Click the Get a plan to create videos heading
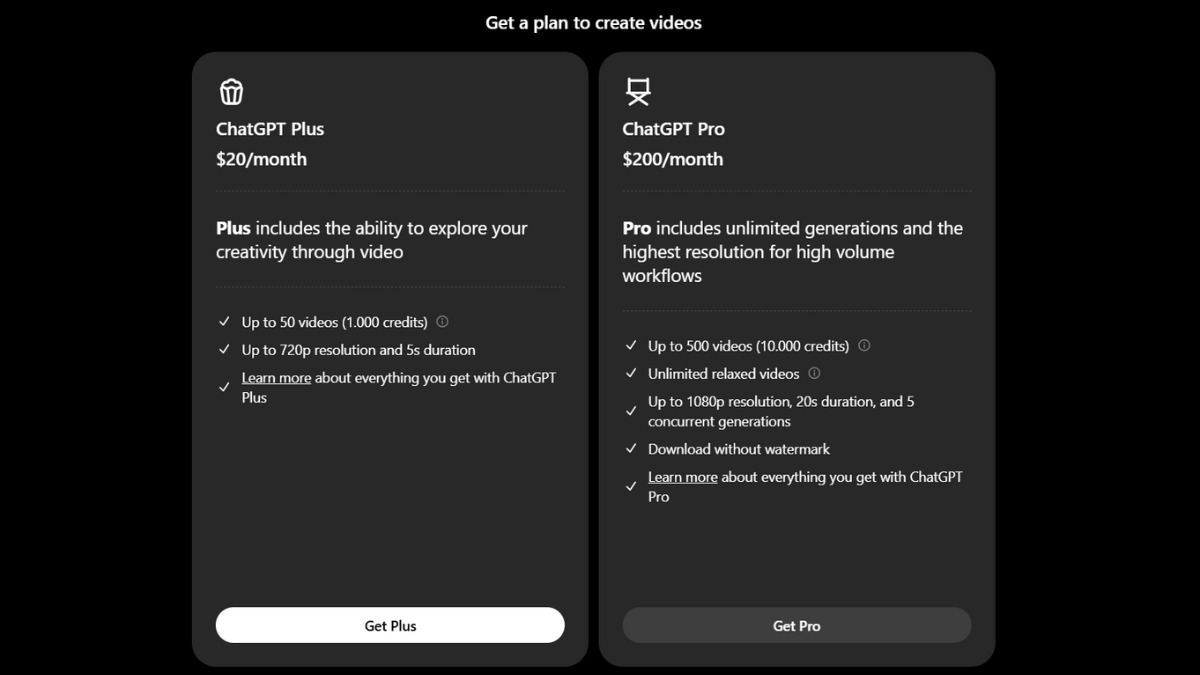Screen dimensions: 1200x675 pos(594,23)
